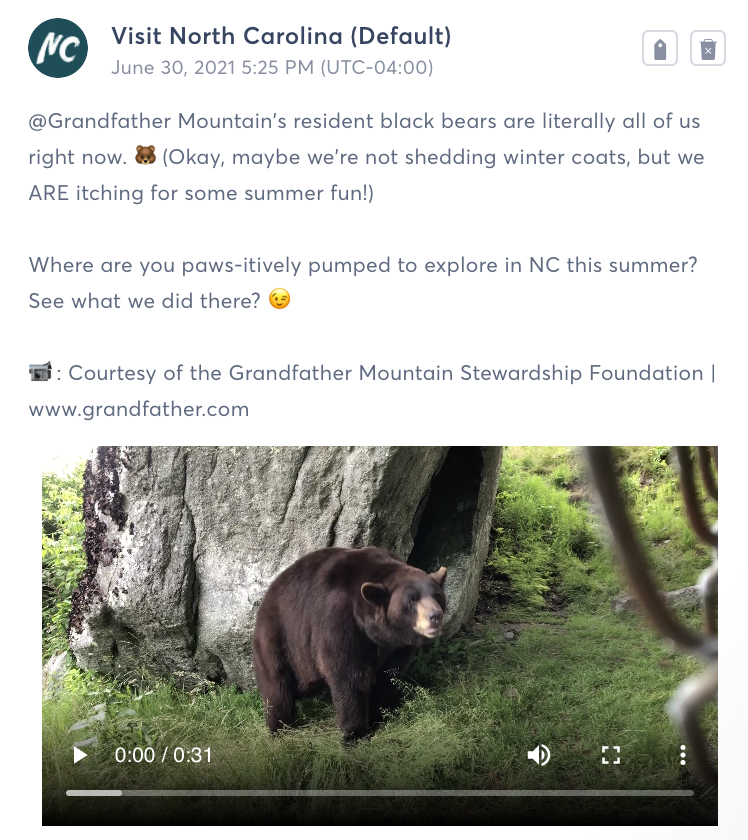Click the bear face emoji

point(145,157)
